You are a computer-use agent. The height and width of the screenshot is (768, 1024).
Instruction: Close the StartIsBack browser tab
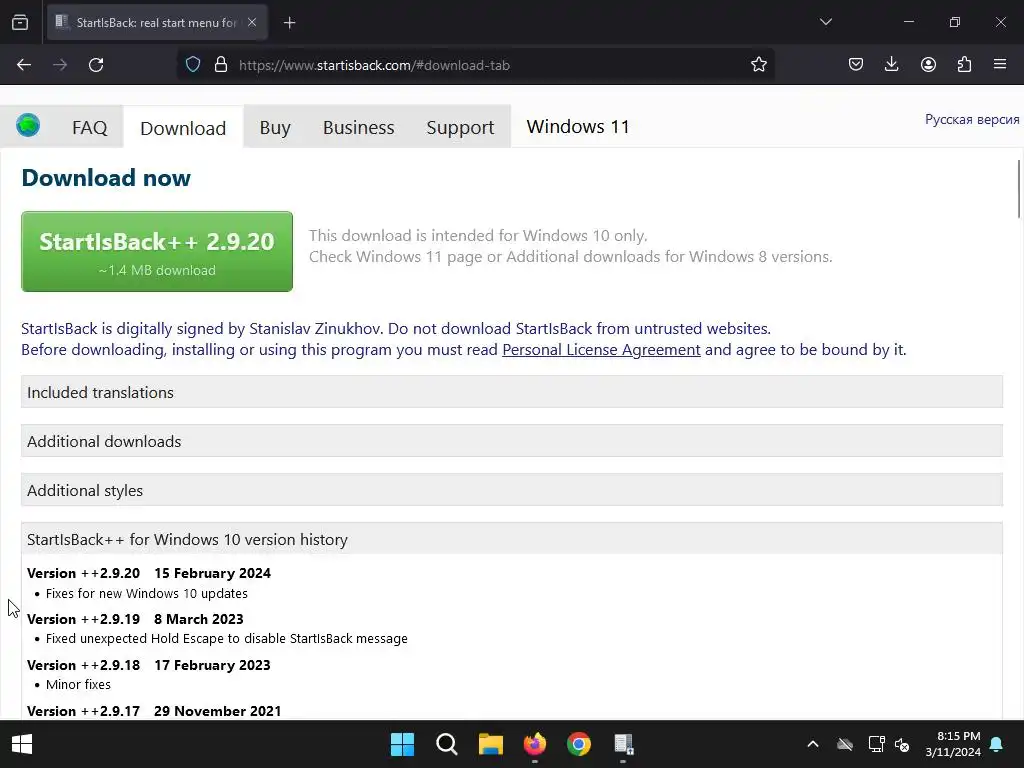(x=252, y=22)
